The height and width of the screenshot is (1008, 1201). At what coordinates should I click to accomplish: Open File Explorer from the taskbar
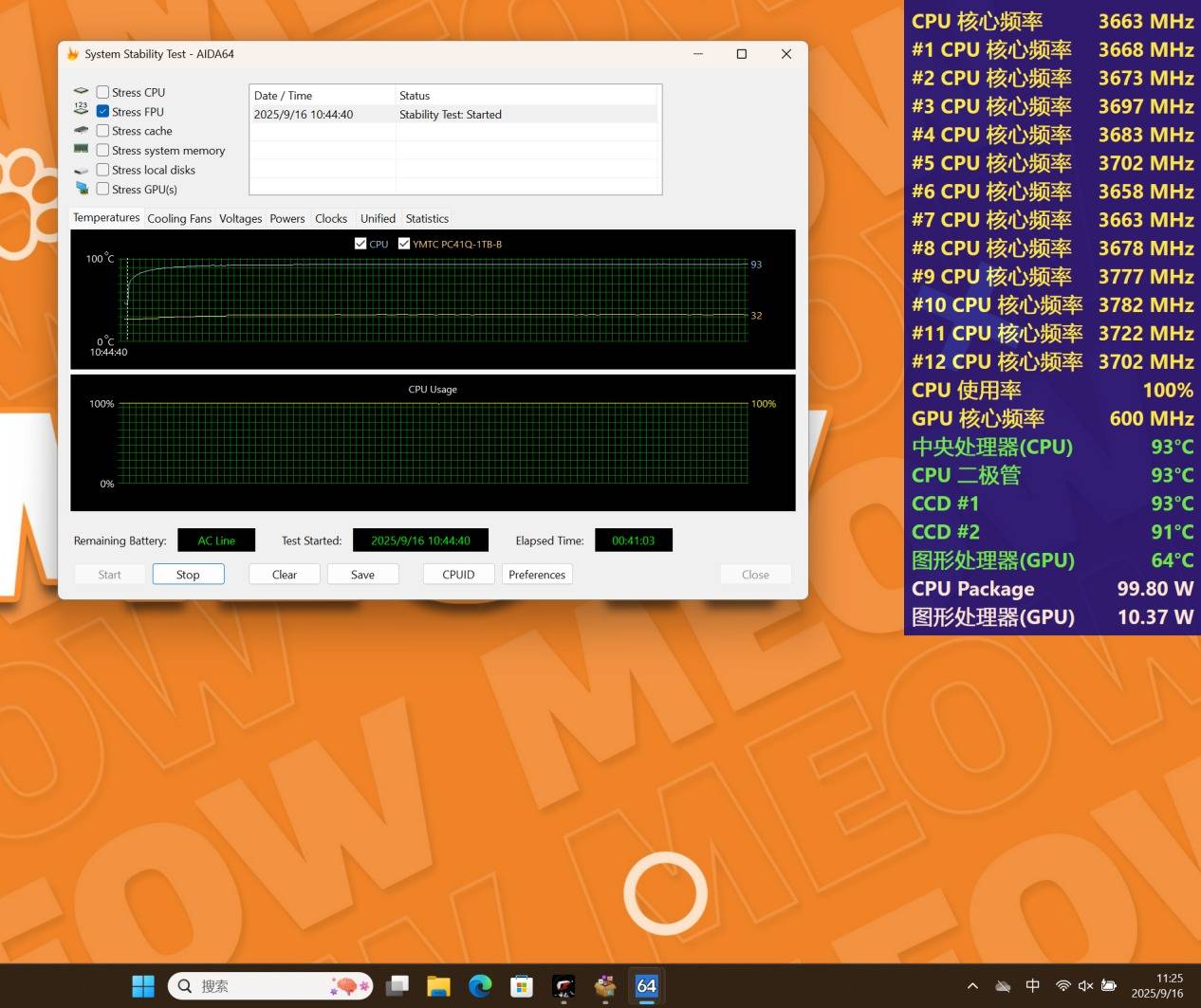point(438,986)
